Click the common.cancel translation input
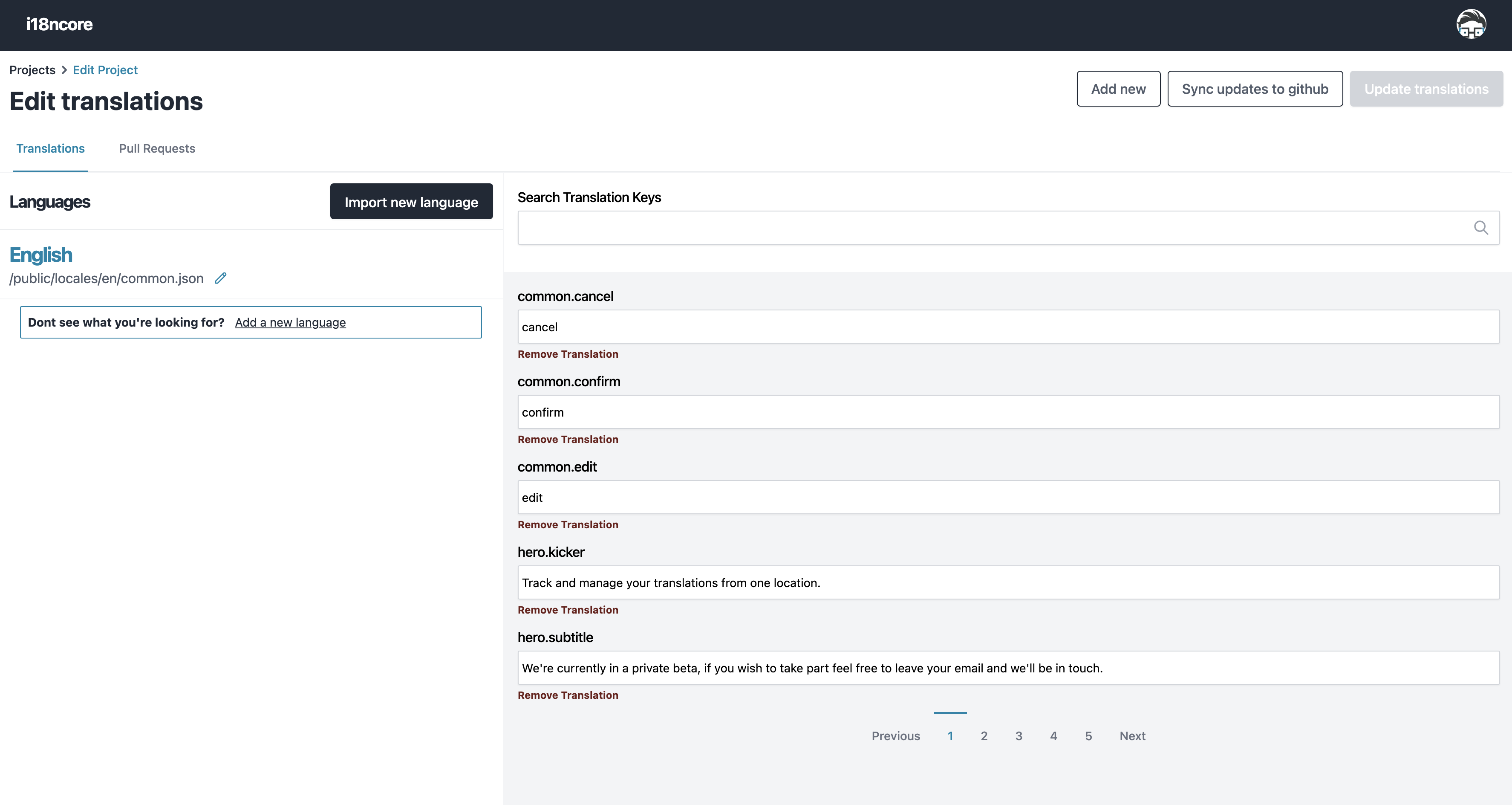1512x805 pixels. (1008, 327)
